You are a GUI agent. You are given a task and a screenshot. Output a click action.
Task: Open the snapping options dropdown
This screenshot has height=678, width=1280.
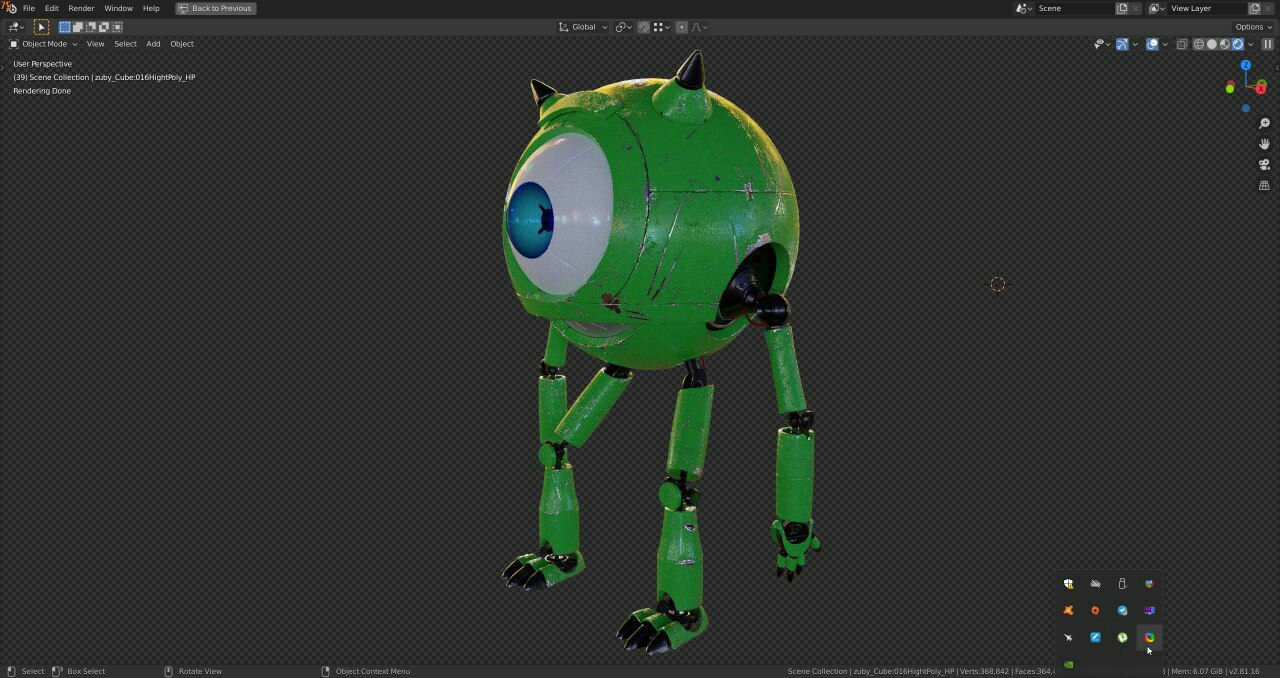click(x=662, y=27)
